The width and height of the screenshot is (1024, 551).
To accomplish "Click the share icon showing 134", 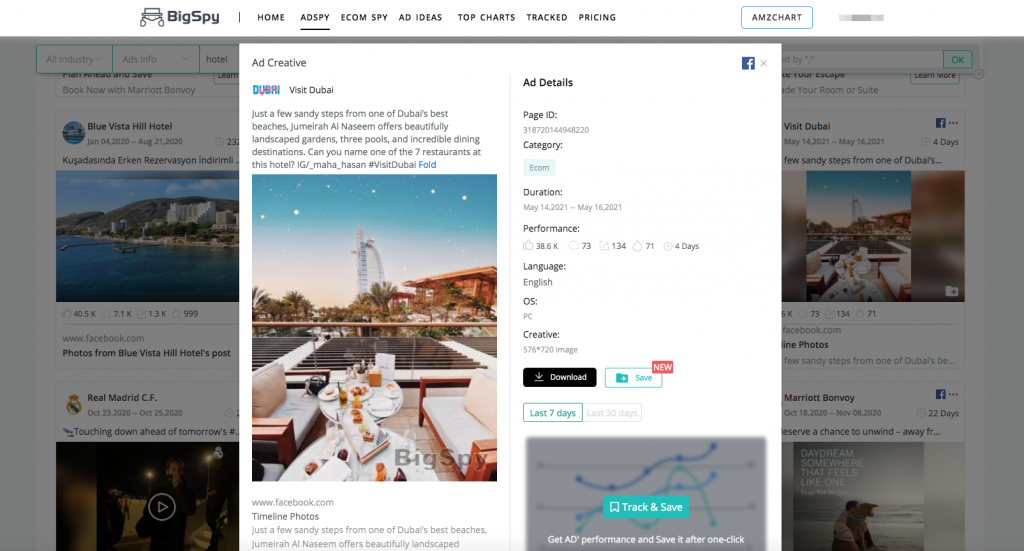I will (x=604, y=246).
